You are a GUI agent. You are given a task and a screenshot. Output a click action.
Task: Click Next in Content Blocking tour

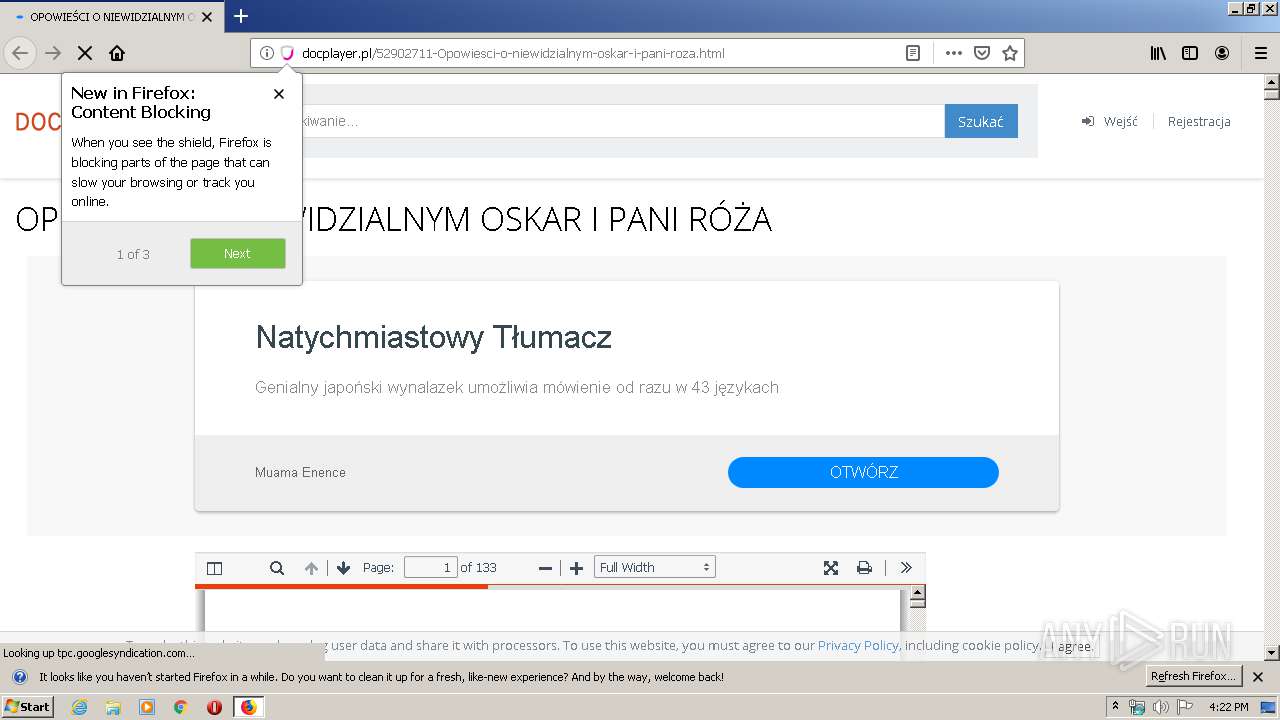coord(238,253)
